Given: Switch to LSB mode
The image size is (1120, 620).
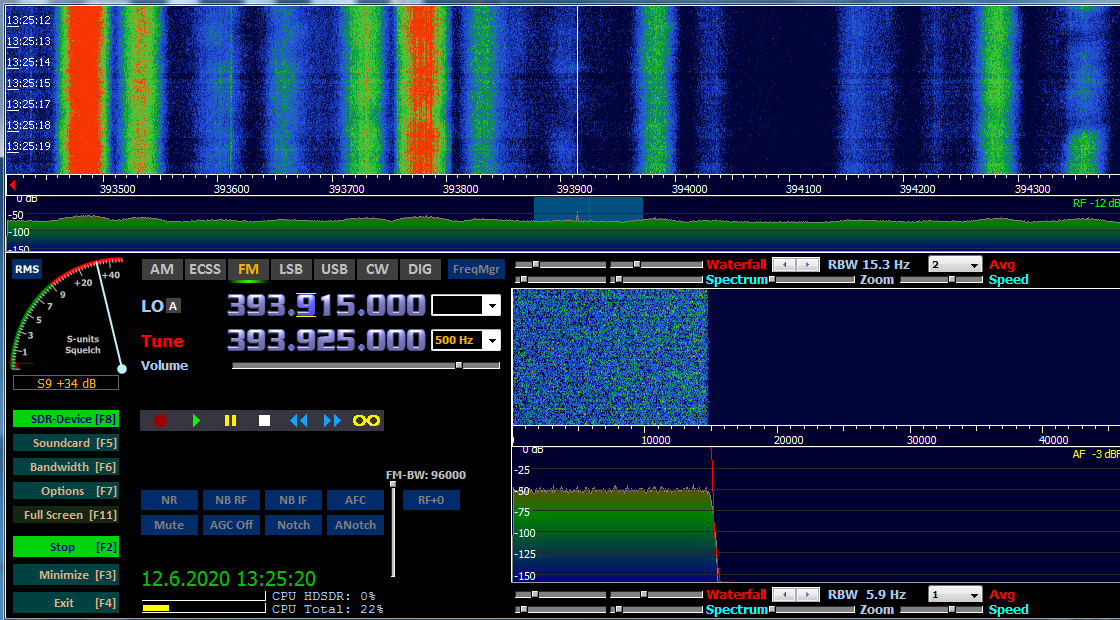Looking at the screenshot, I should pyautogui.click(x=291, y=269).
